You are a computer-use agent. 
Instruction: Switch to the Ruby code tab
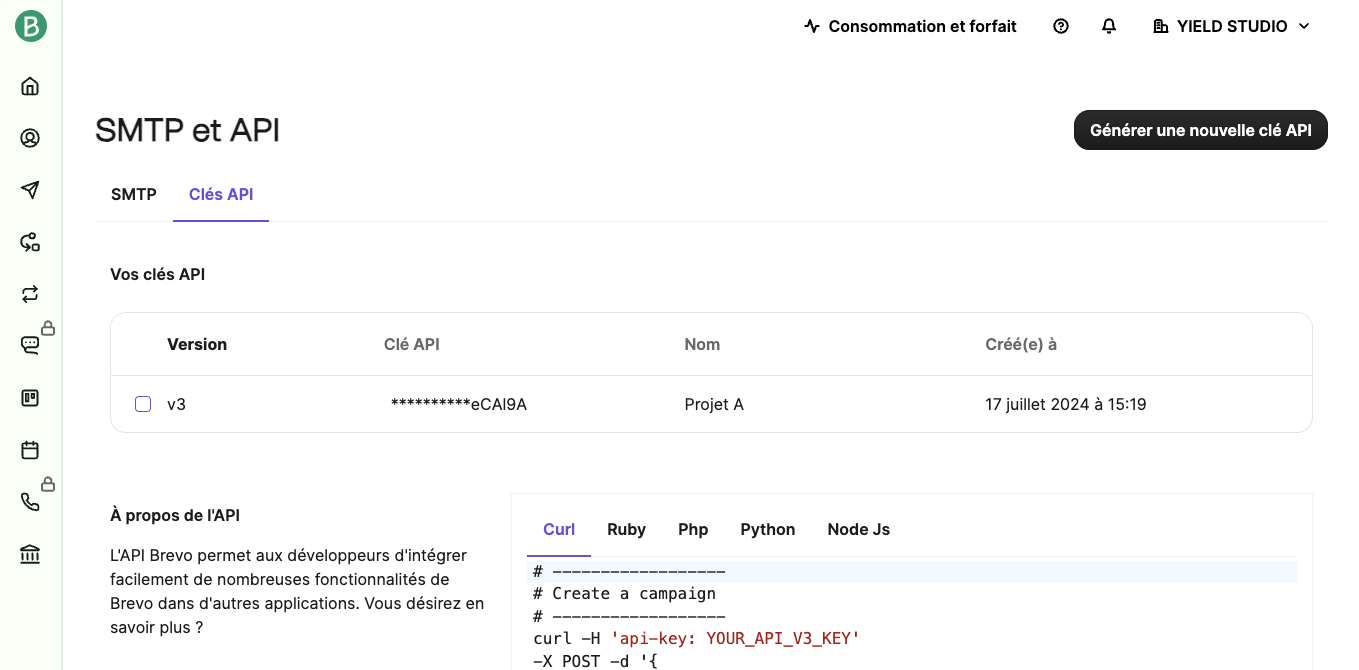627,529
